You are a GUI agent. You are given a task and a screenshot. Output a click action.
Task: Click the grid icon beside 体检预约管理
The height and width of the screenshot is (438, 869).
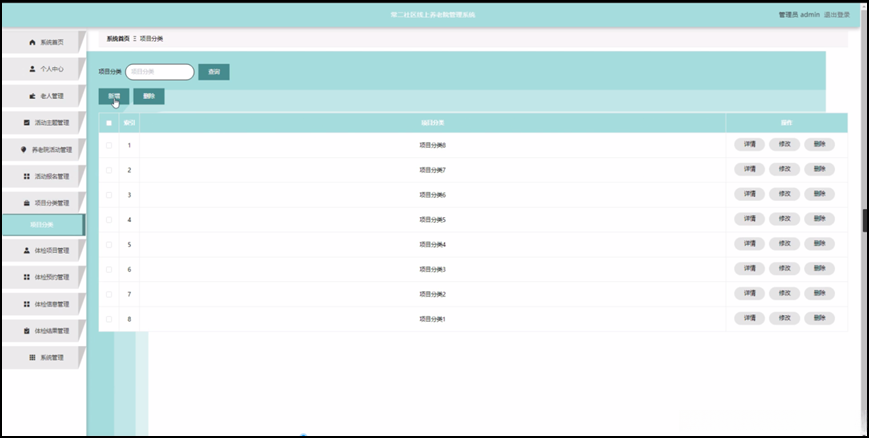[27, 277]
